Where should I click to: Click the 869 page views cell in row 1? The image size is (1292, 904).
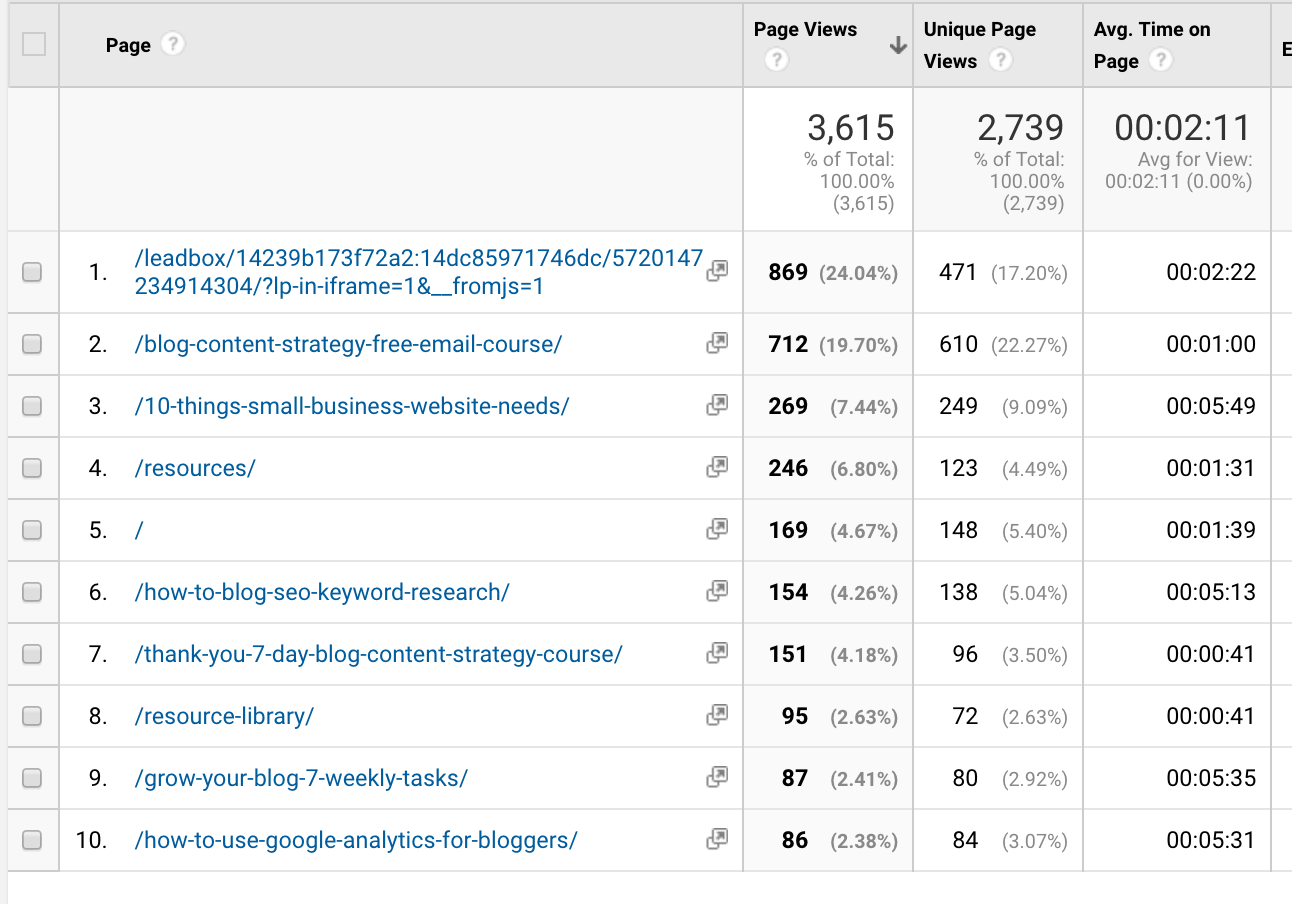coord(788,272)
